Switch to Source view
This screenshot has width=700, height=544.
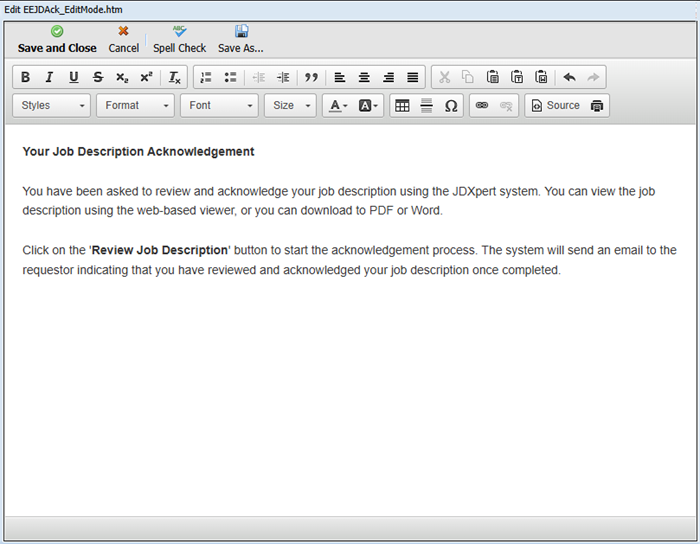click(x=555, y=105)
